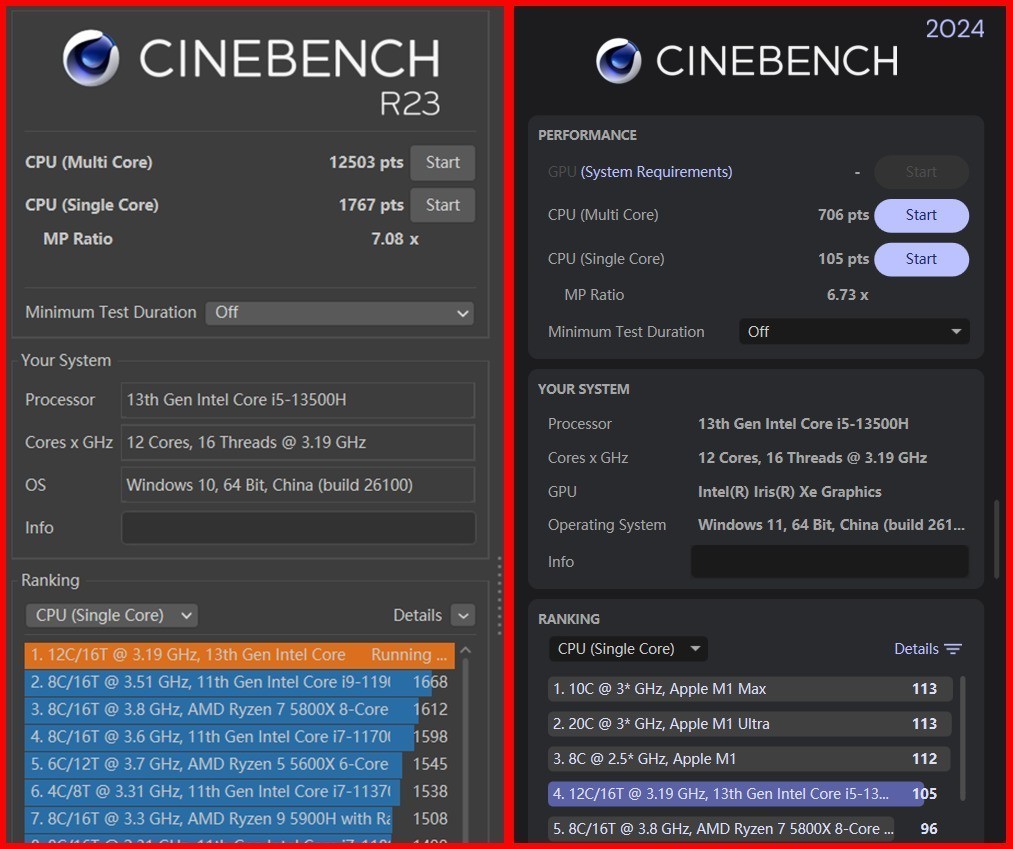Click the 7.08 x MP Ratio value
This screenshot has width=1013, height=849.
coord(395,240)
